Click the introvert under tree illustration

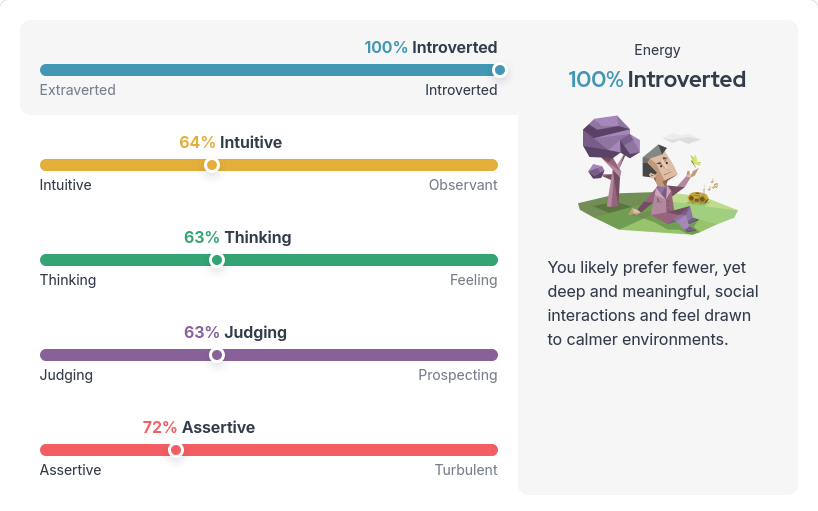[x=657, y=175]
